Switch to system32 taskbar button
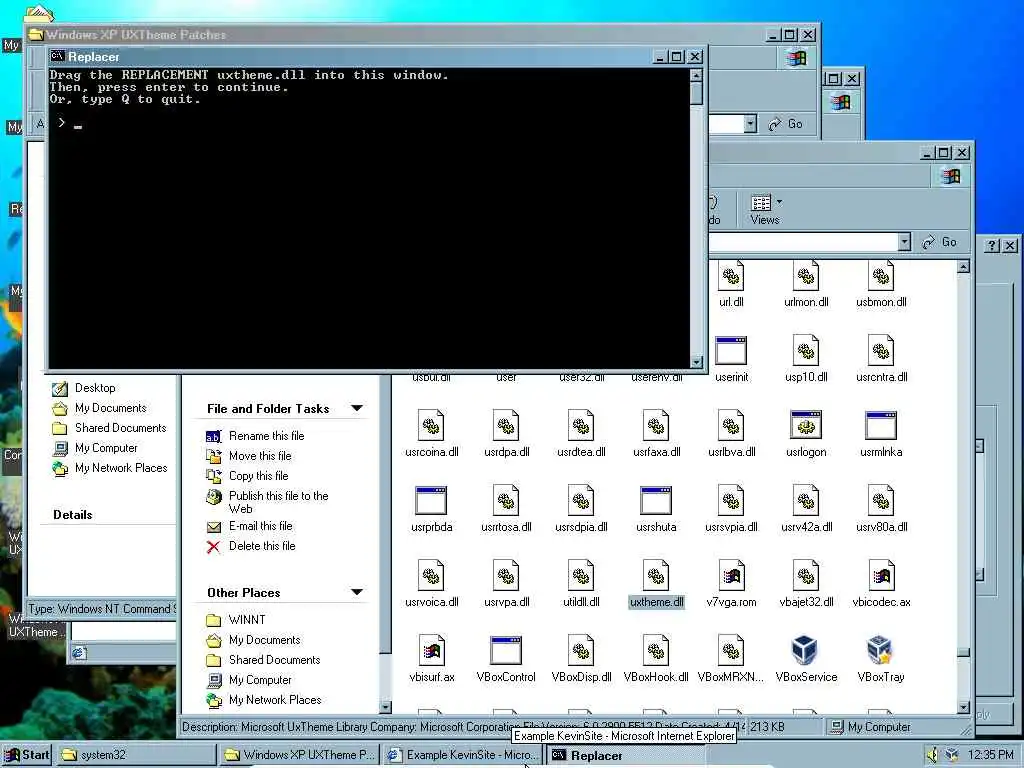This screenshot has width=1024, height=768. [x=135, y=755]
